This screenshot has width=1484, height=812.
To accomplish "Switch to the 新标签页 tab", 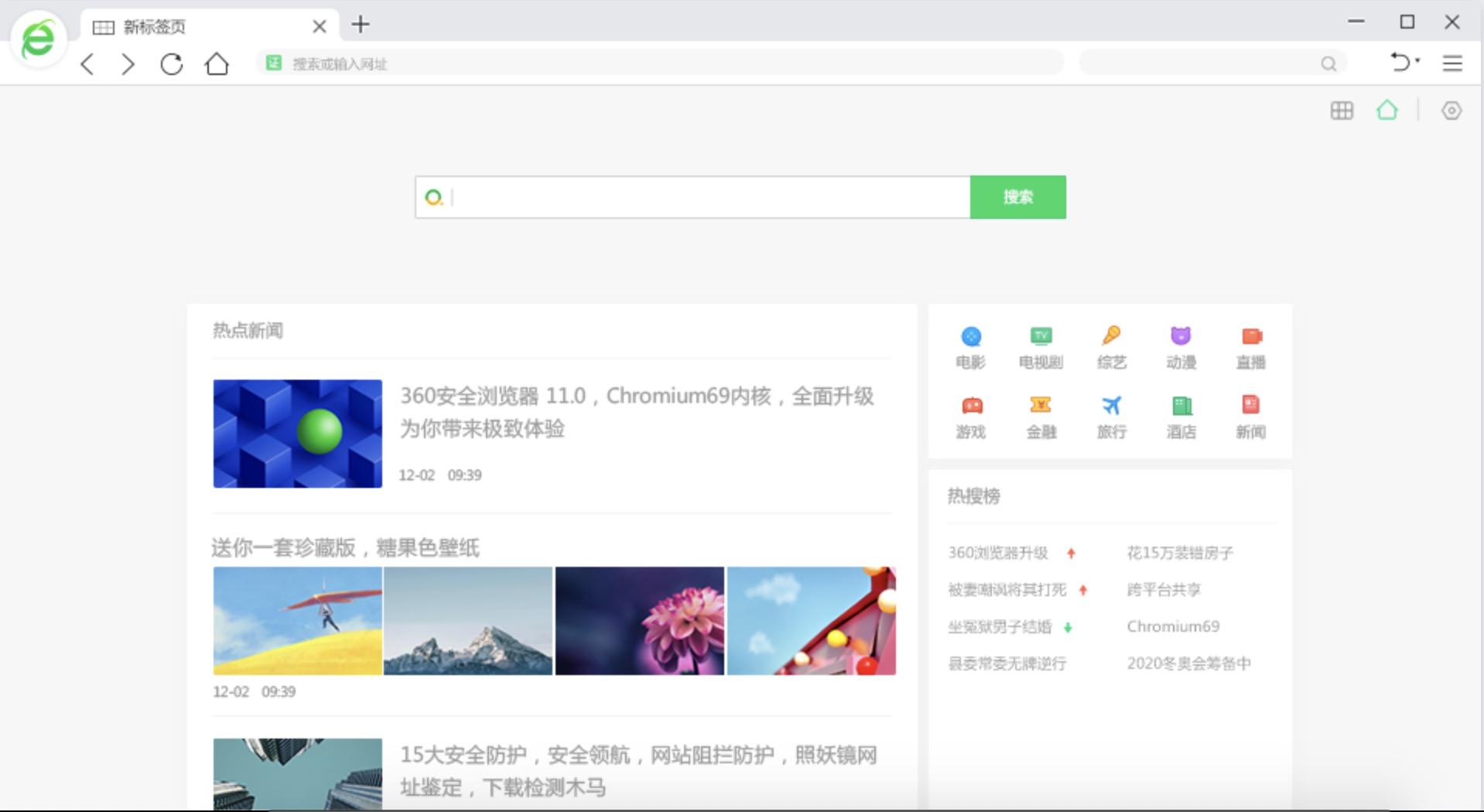I will coord(152,26).
